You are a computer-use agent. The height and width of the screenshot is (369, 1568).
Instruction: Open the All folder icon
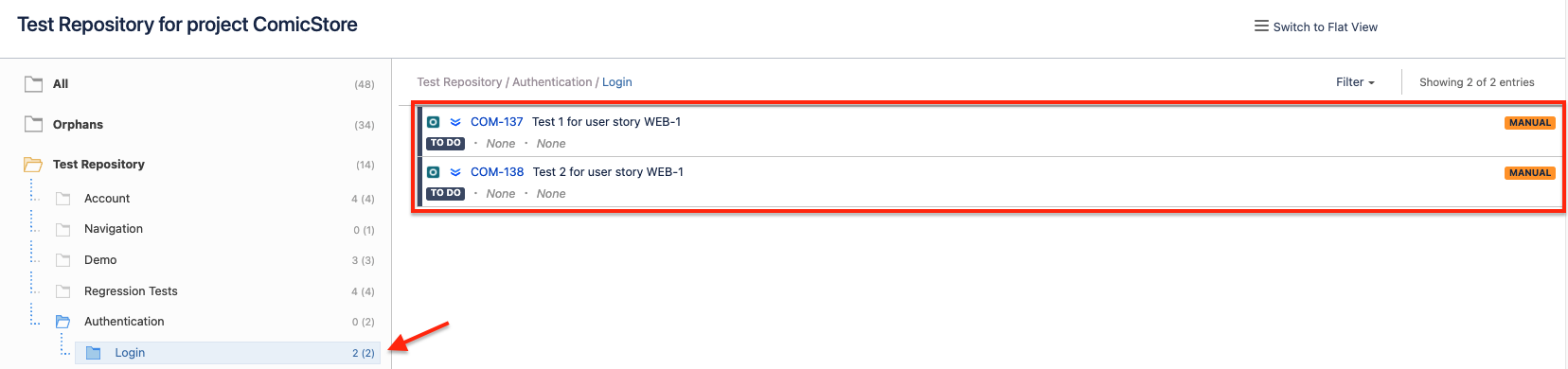[x=33, y=83]
